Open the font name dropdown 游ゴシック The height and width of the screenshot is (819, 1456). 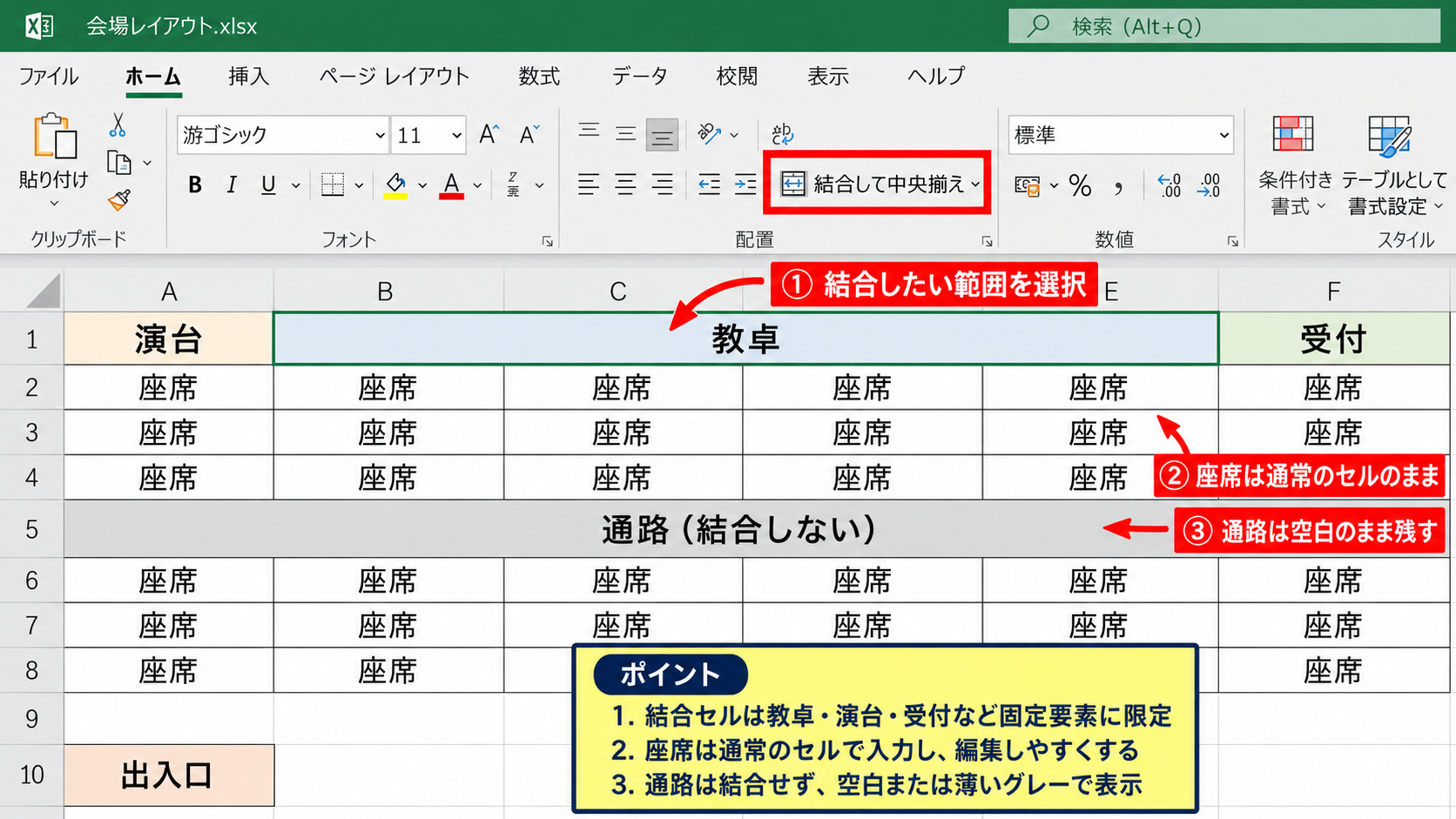coord(380,135)
